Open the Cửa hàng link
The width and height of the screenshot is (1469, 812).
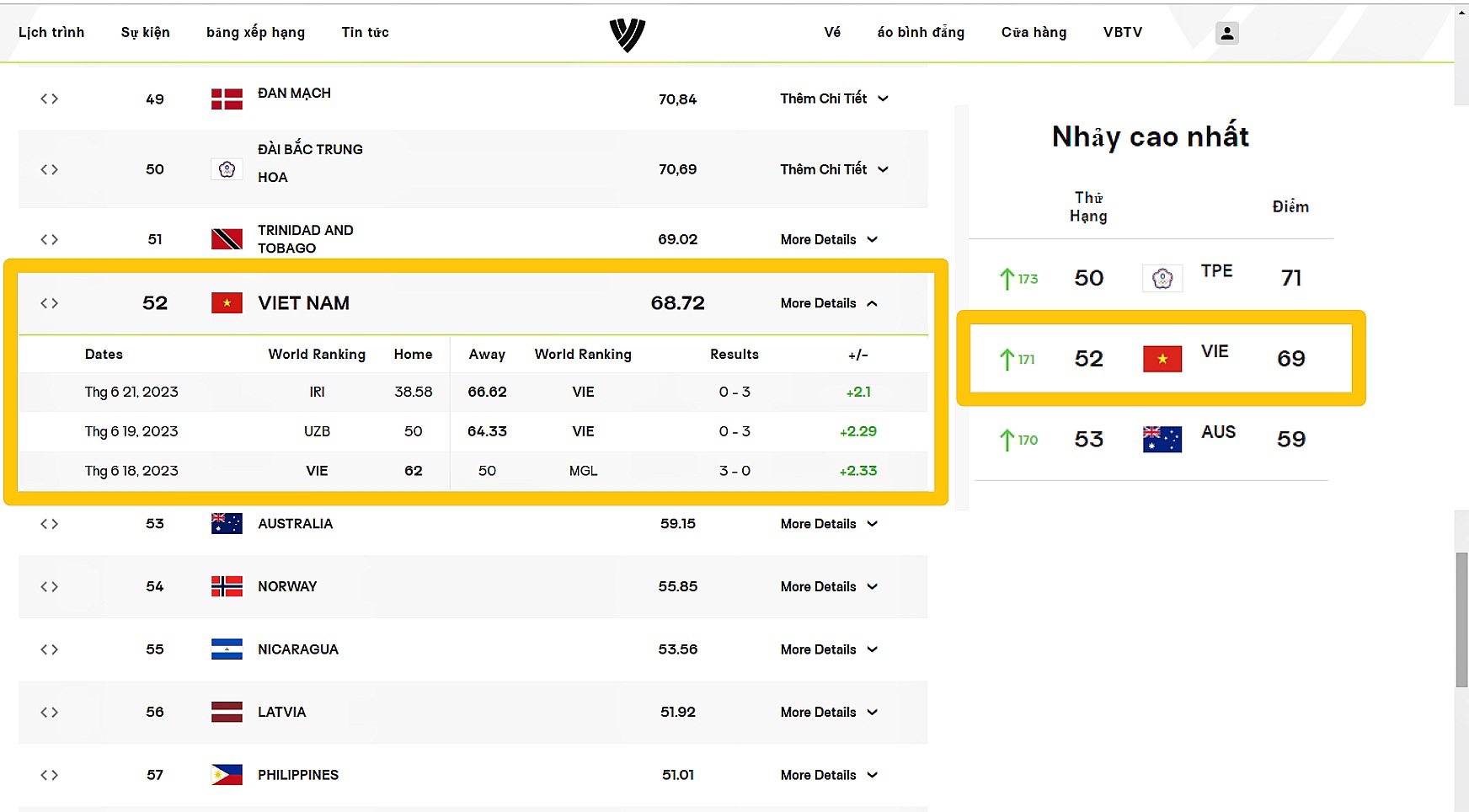point(1034,32)
